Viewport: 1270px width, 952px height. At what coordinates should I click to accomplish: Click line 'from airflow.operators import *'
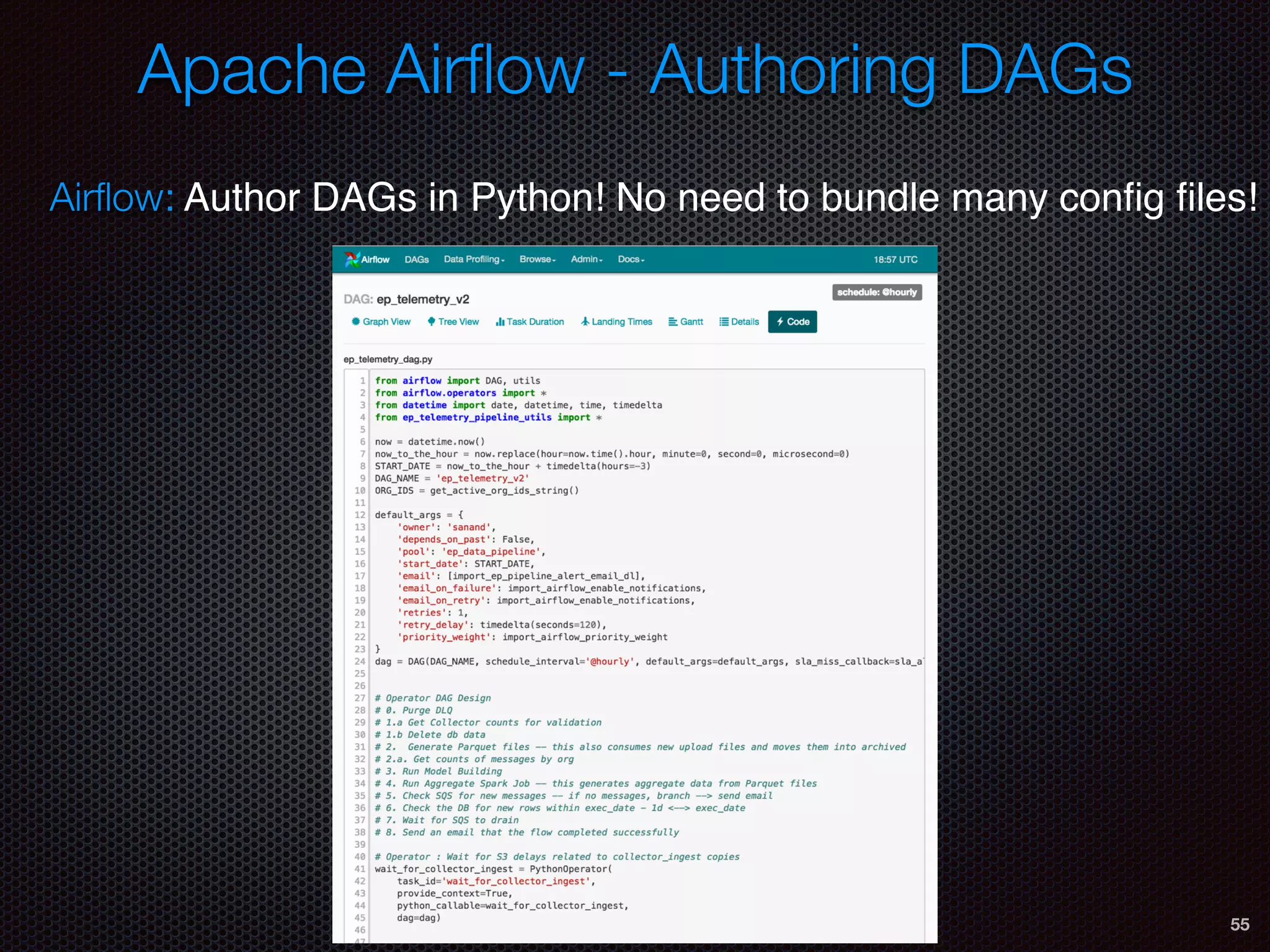[461, 393]
